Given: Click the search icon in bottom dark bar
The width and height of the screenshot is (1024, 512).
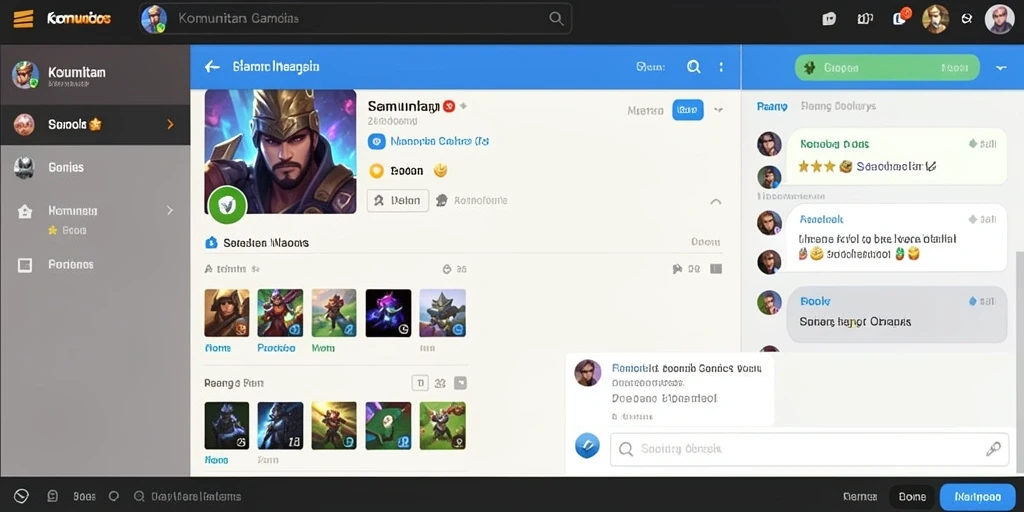Looking at the screenshot, I should [x=138, y=496].
